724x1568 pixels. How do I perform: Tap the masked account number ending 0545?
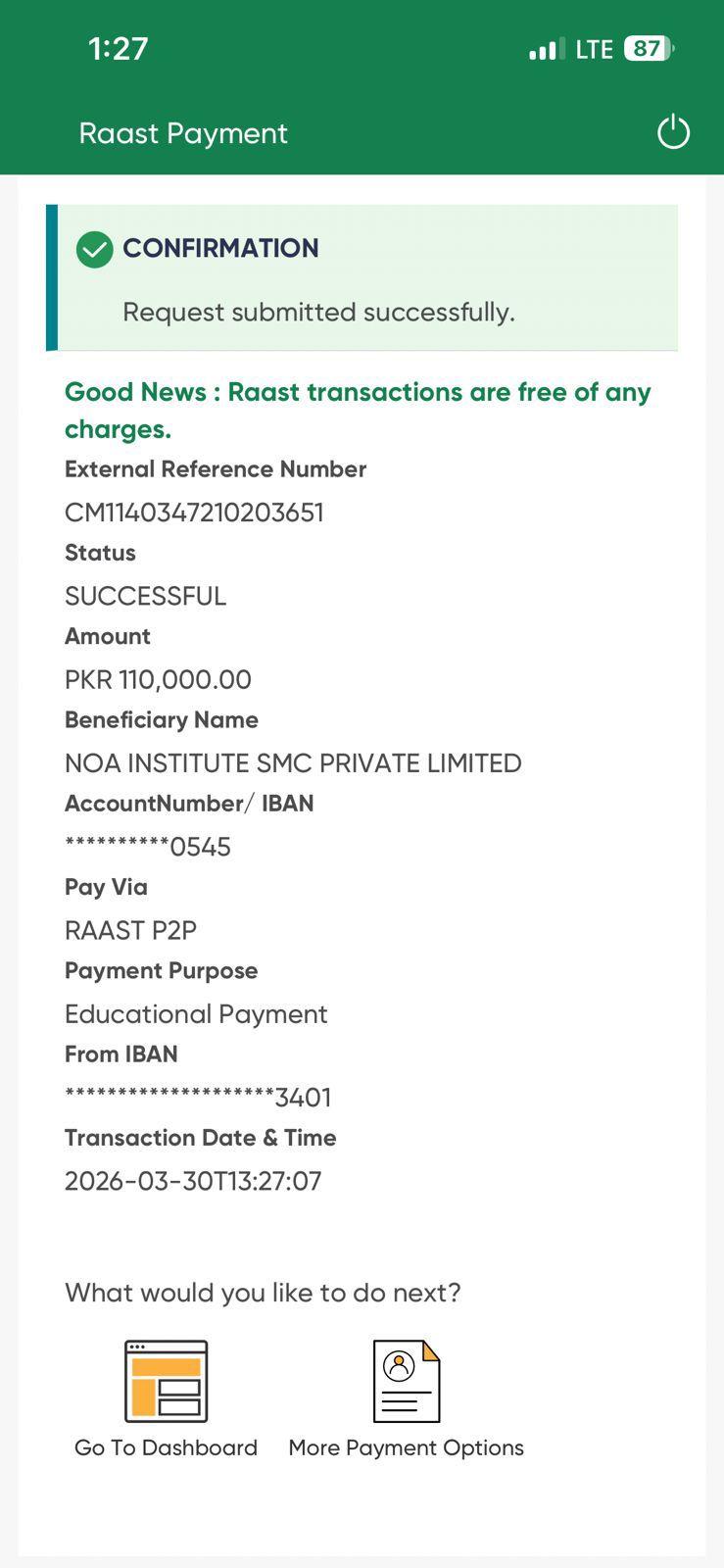[x=148, y=847]
